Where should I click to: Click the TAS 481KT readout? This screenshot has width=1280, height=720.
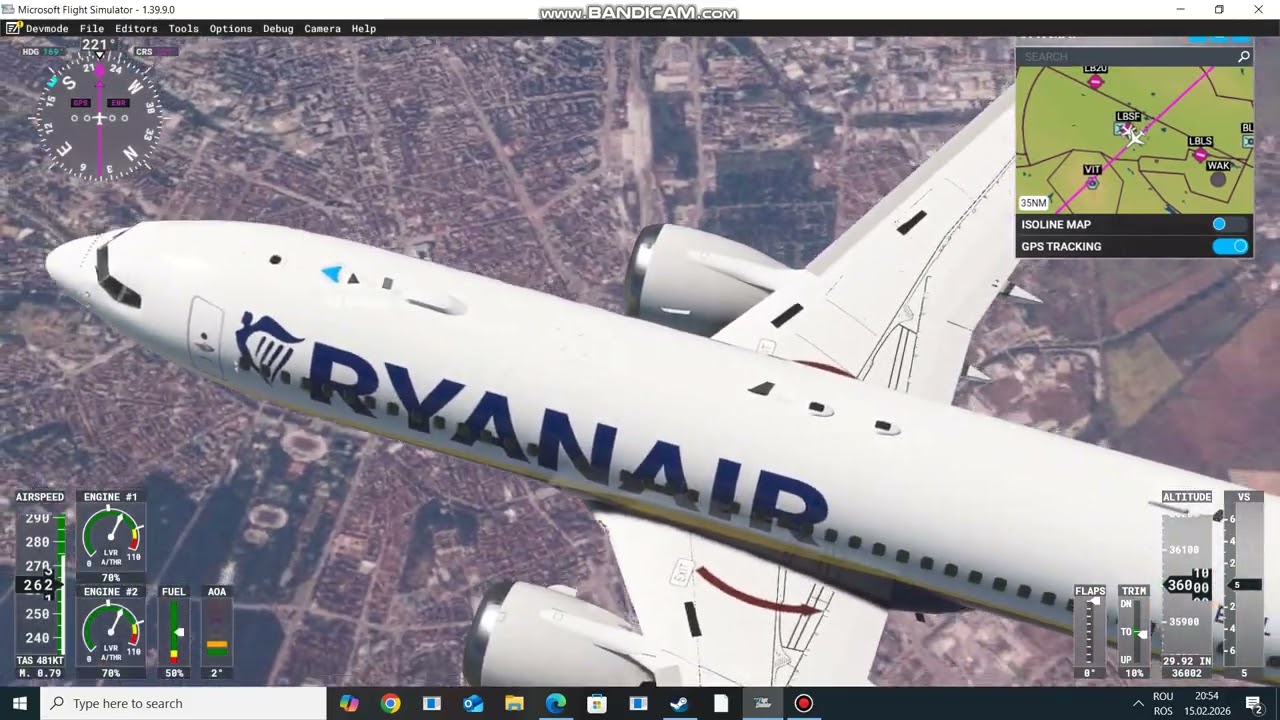click(40, 661)
